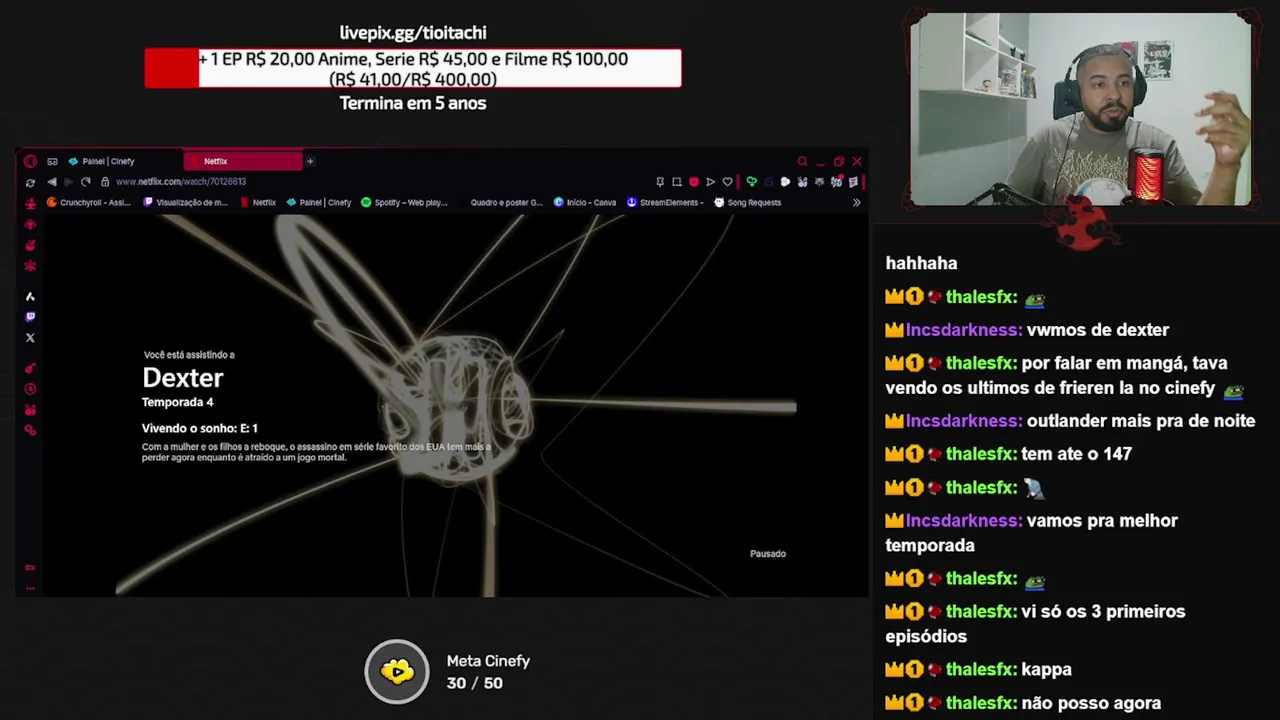Viewport: 1280px width, 720px height.
Task: Open the red gears settings sidebar icon
Action: pos(30,430)
